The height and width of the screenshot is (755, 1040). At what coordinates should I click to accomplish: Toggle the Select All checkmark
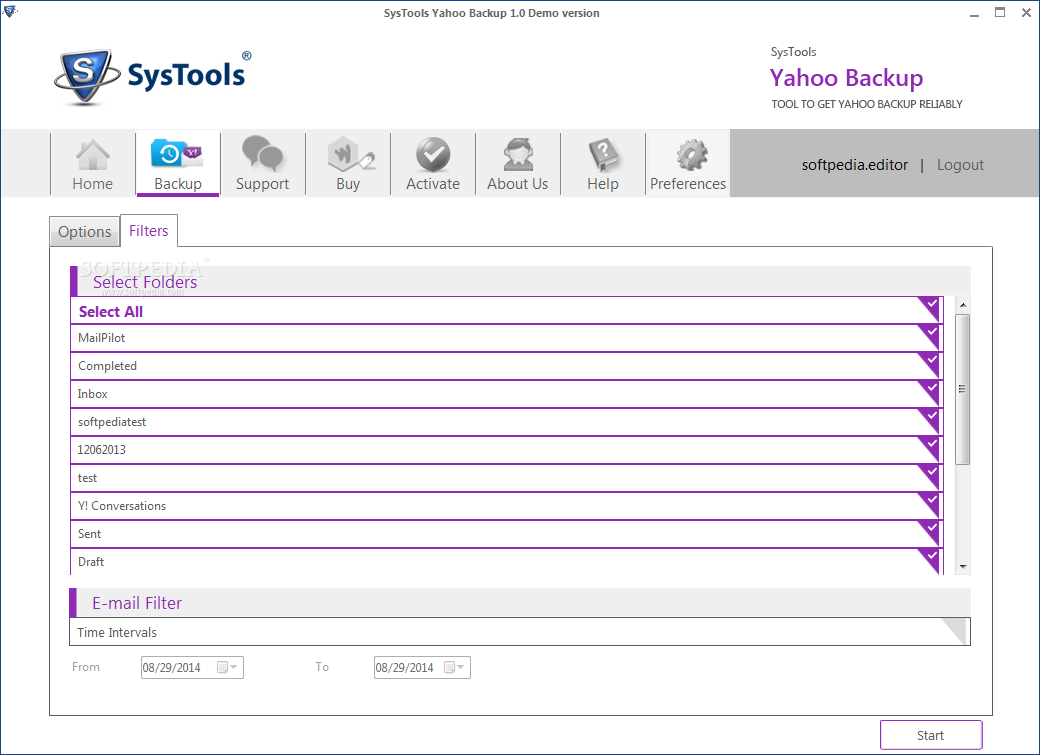pyautogui.click(x=931, y=308)
